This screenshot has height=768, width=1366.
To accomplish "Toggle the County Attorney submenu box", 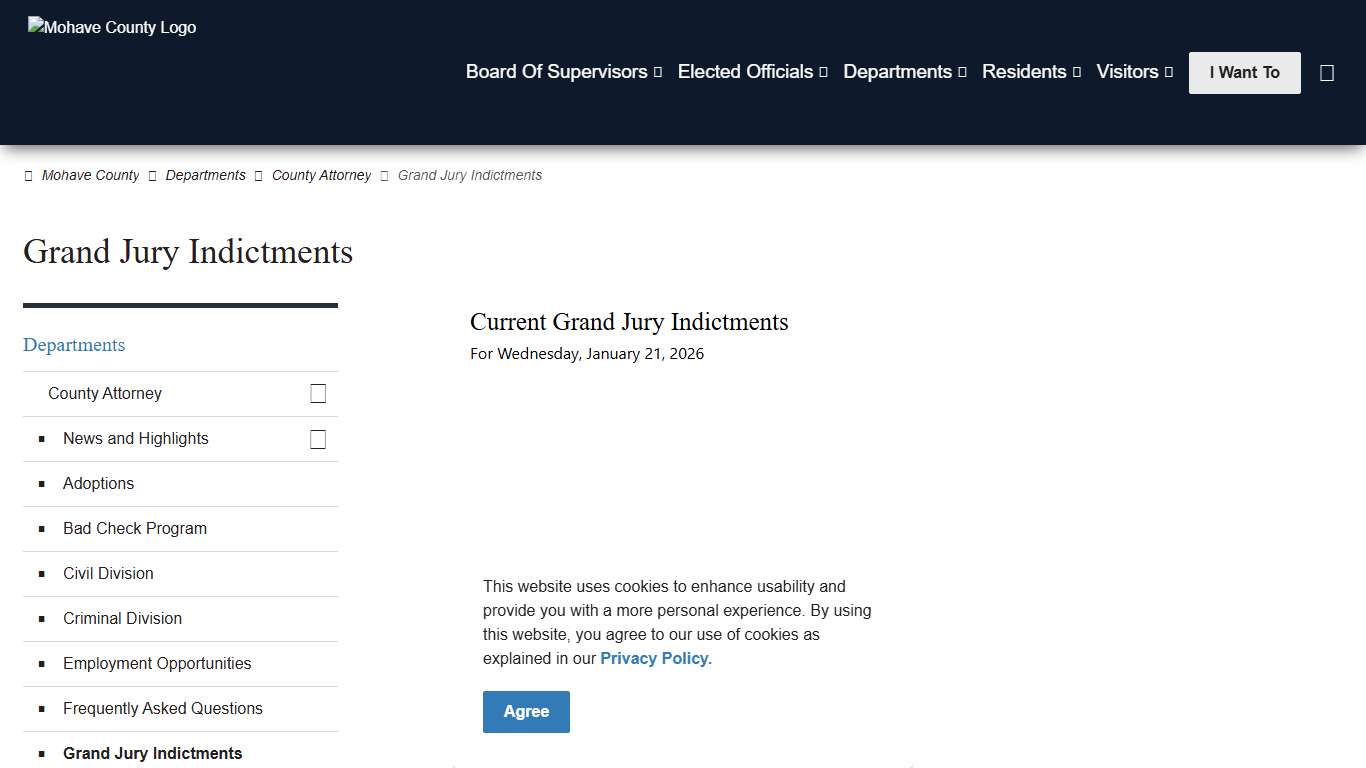I will pyautogui.click(x=318, y=393).
